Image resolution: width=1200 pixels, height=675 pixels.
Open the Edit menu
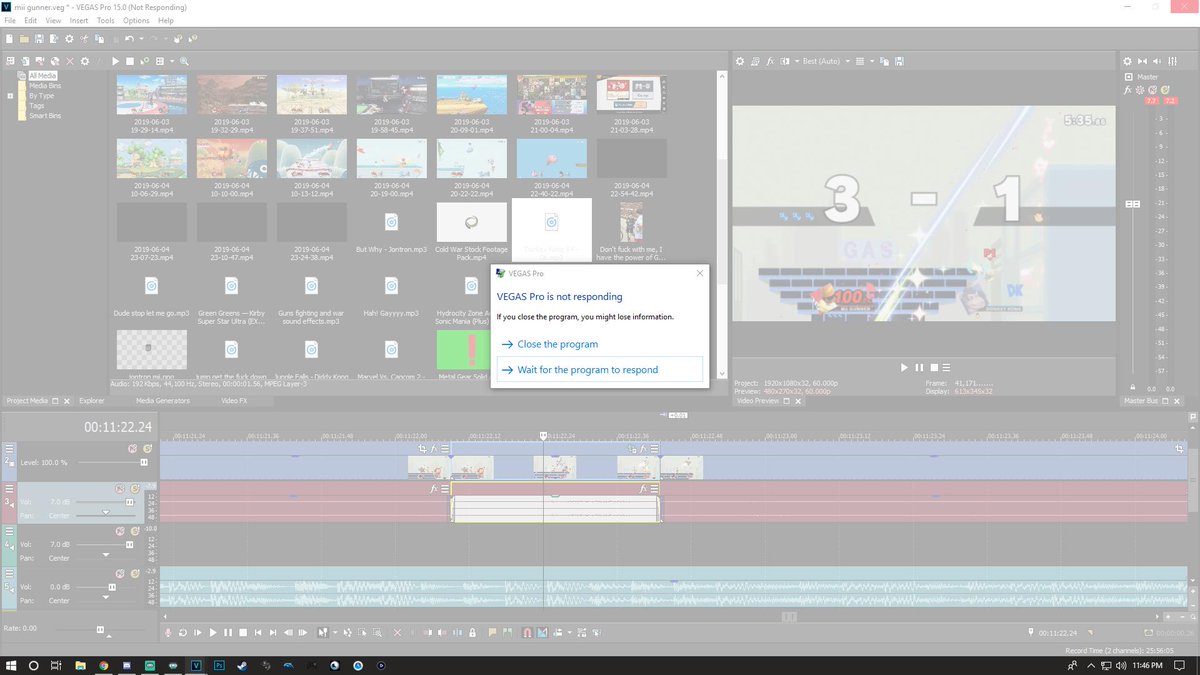(x=31, y=20)
